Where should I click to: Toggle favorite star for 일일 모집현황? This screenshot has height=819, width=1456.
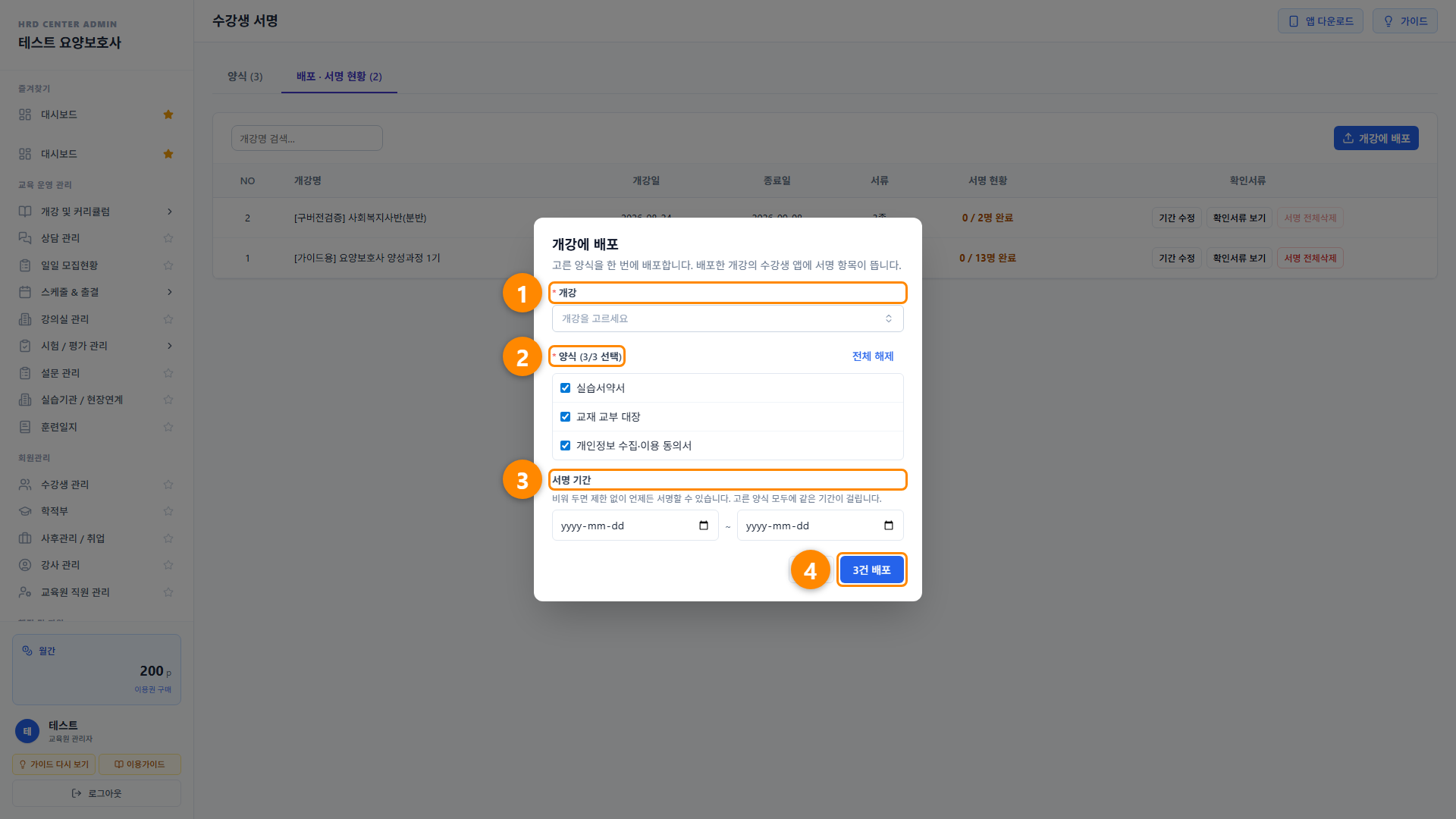coord(168,265)
